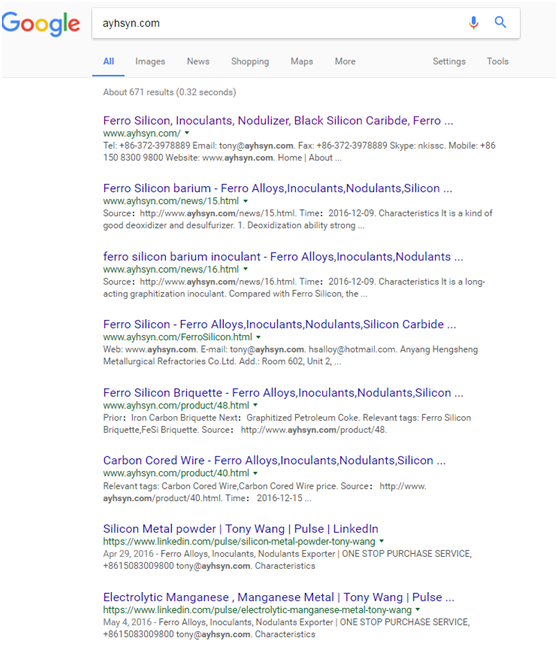Click the green URL www.ayhsyn.com/FerroSilicon.html

click(x=178, y=337)
